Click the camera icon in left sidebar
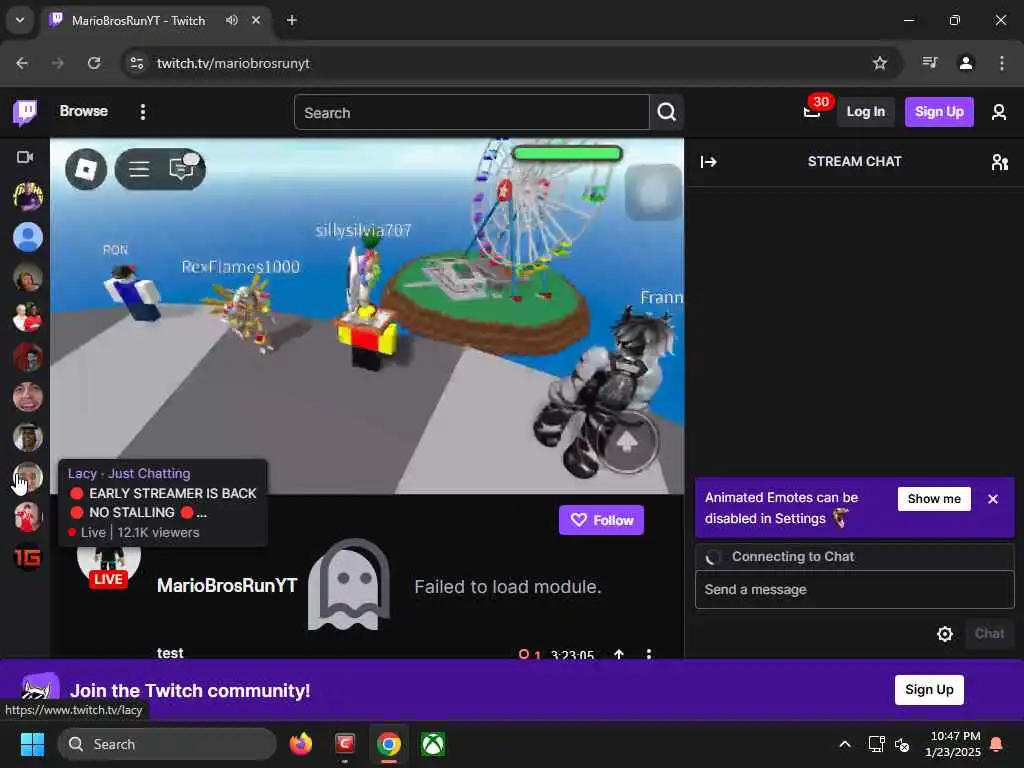 [x=25, y=157]
